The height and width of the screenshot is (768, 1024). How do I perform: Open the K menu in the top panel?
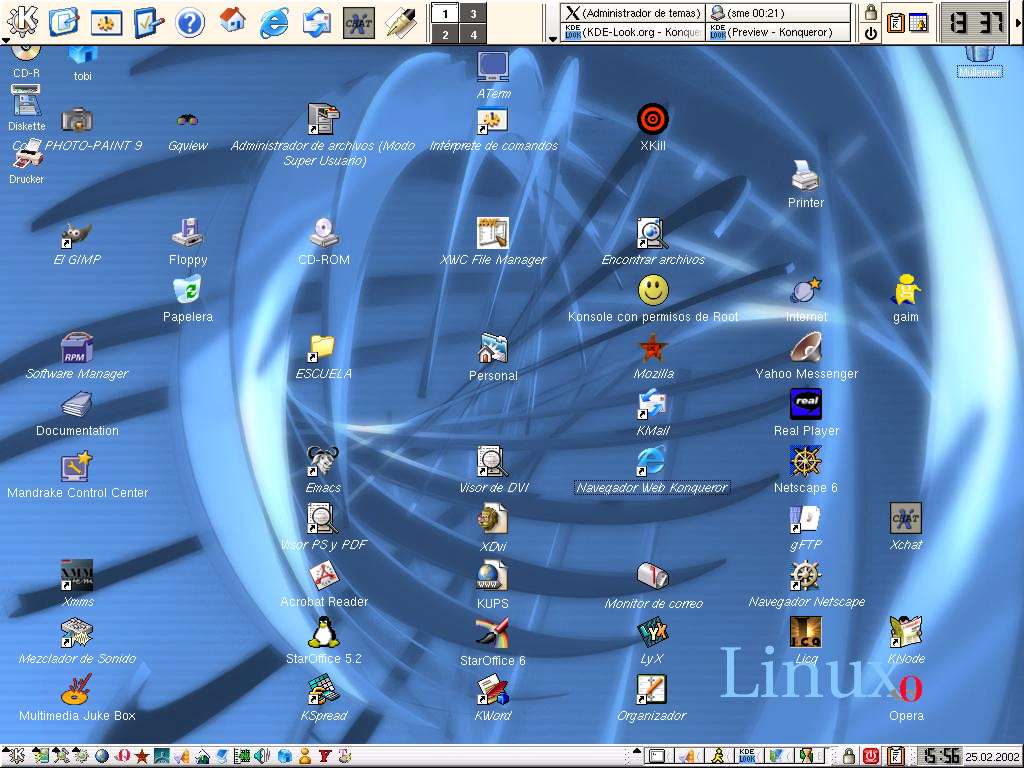pos(22,22)
